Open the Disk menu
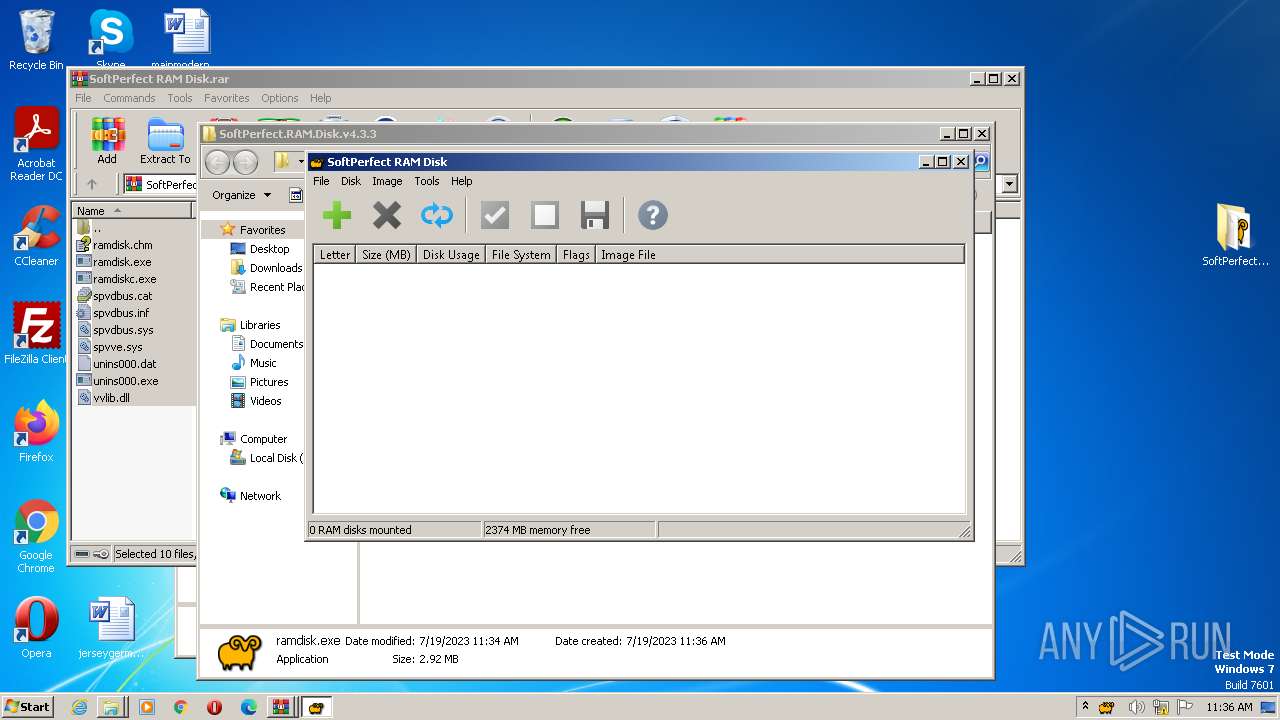This screenshot has width=1280, height=720. pyautogui.click(x=351, y=181)
